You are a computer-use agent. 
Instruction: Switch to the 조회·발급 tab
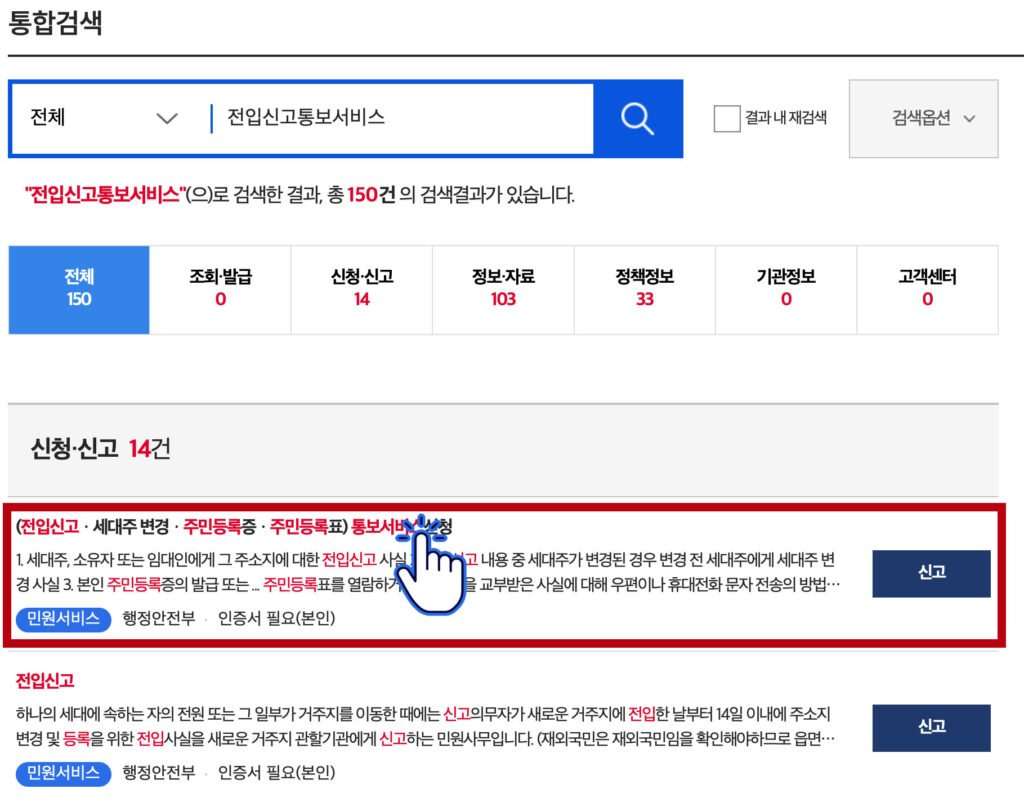[220, 289]
